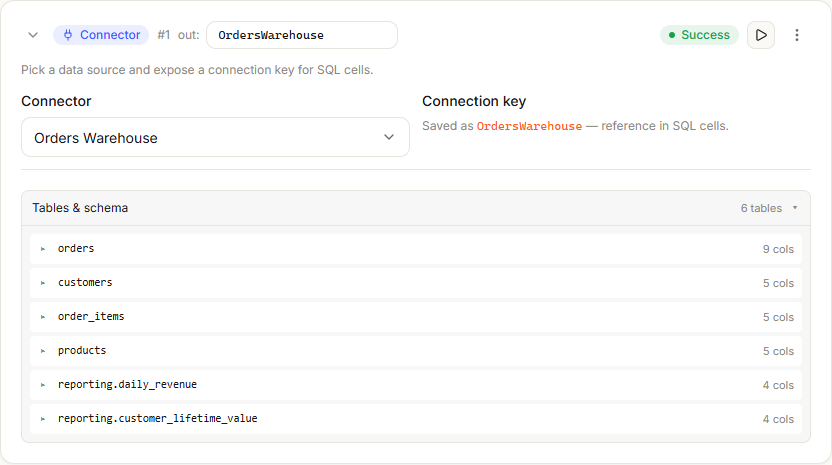This screenshot has height=465, width=832.
Task: Expand the reporting.customer_lifetime_value table triangle
Action: pos(43,419)
